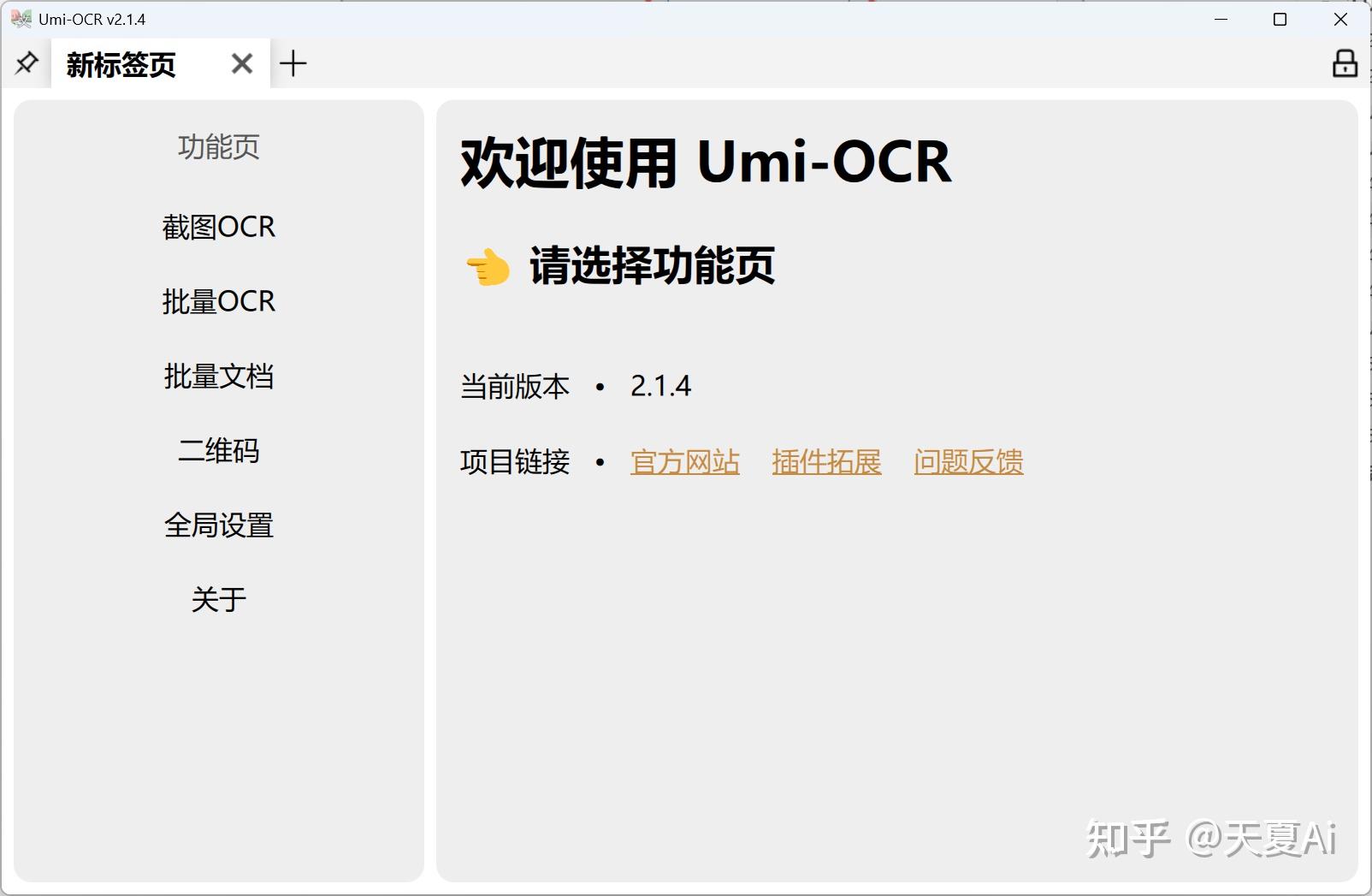
Task: Click the pointing finger emoji
Action: click(x=484, y=268)
